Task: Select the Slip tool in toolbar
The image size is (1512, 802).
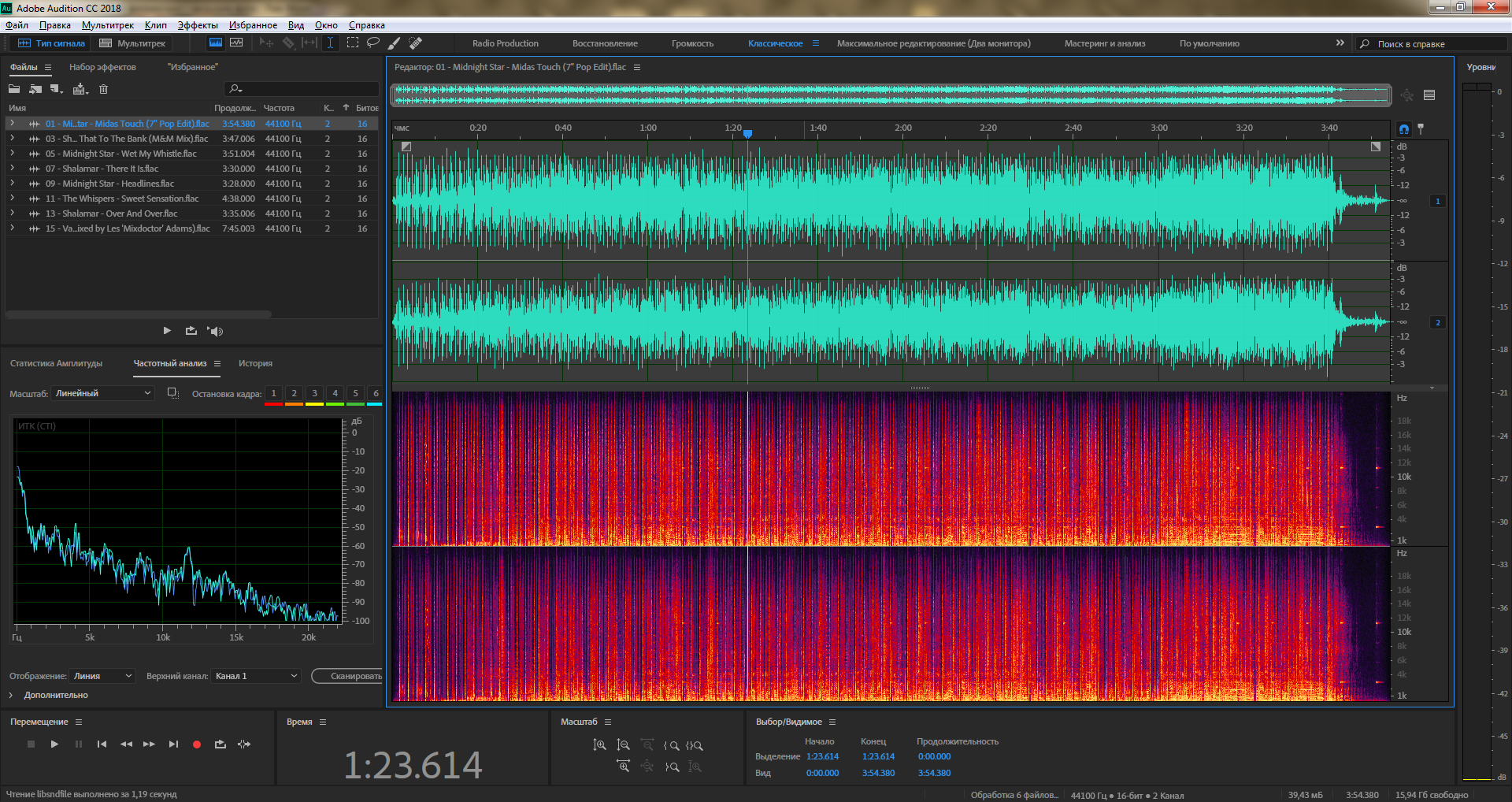Action: 309,43
